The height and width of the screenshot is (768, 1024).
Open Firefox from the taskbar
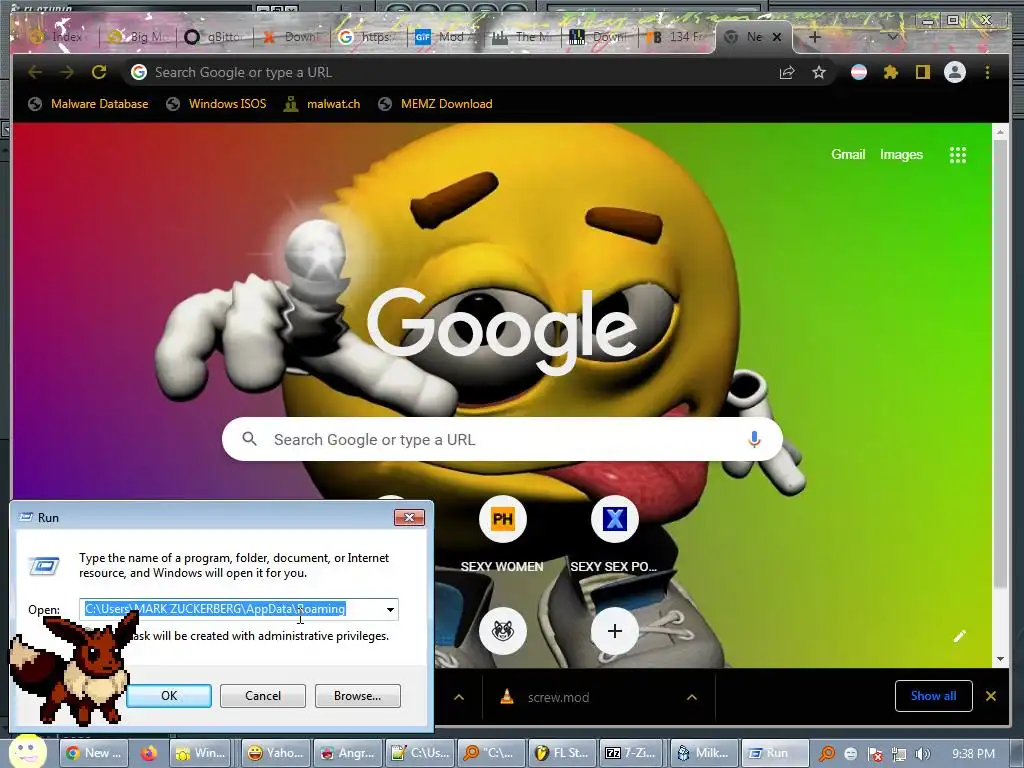148,753
